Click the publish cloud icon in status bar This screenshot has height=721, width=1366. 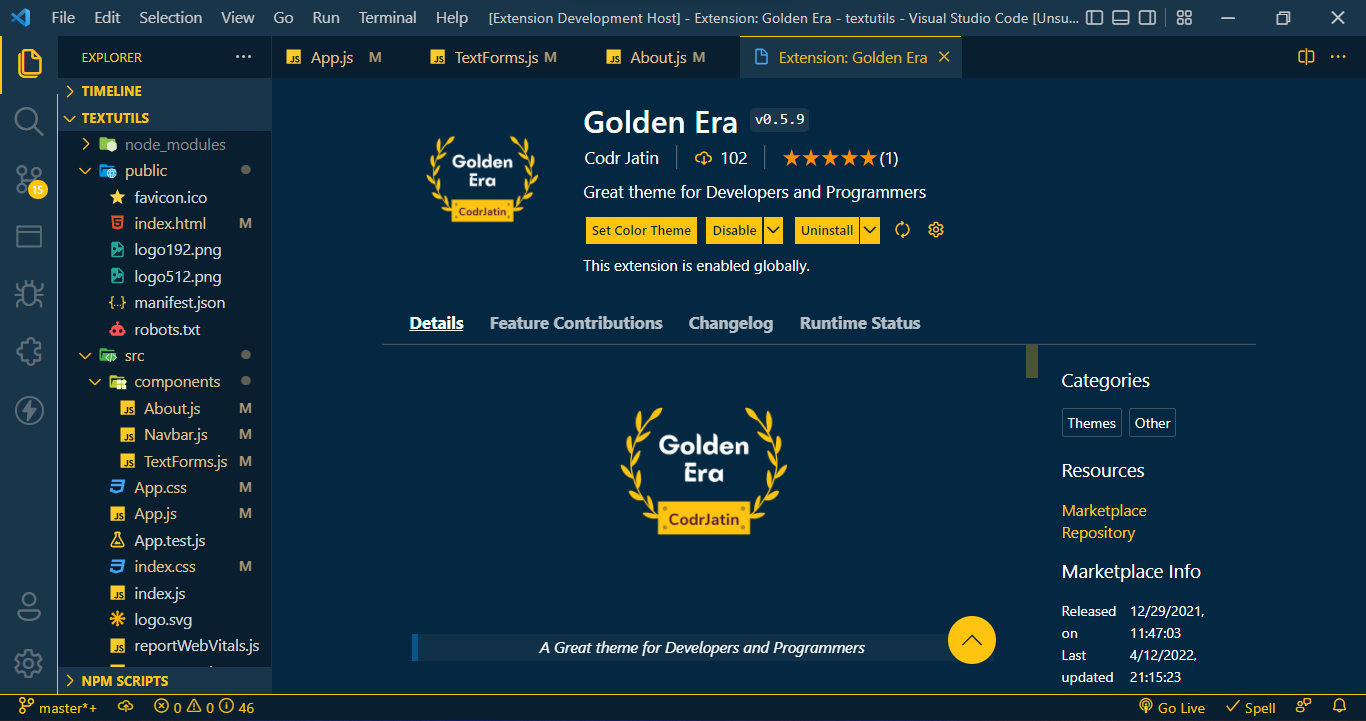(x=126, y=707)
